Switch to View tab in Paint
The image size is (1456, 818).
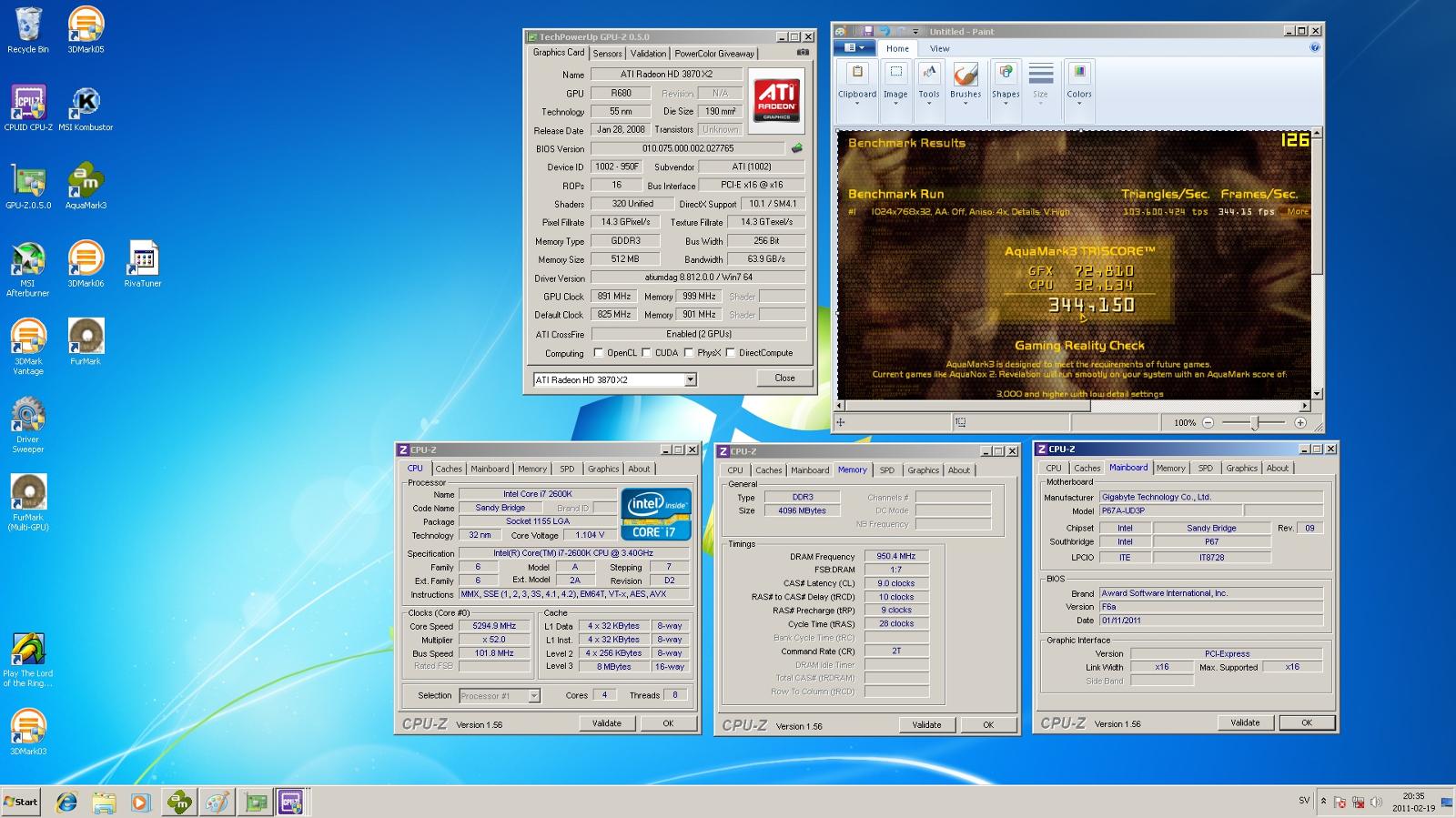[x=939, y=48]
